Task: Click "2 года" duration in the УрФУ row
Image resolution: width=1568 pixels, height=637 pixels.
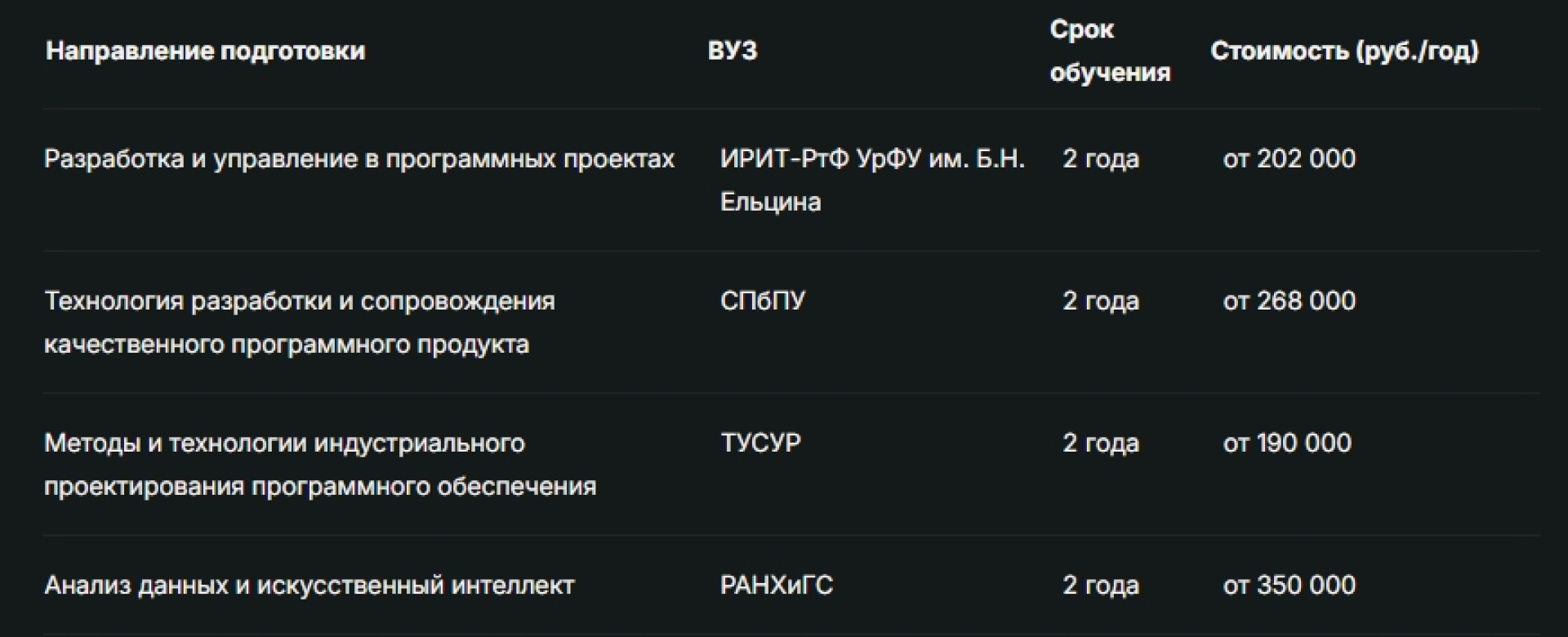Action: tap(1100, 158)
